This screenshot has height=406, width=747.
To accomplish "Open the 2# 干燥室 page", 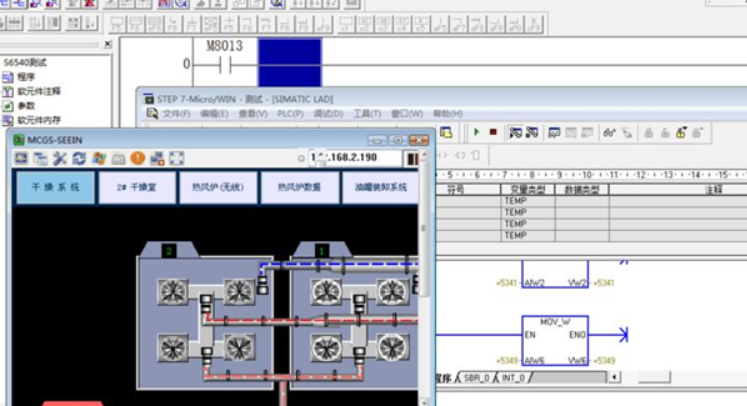I will coord(136,187).
